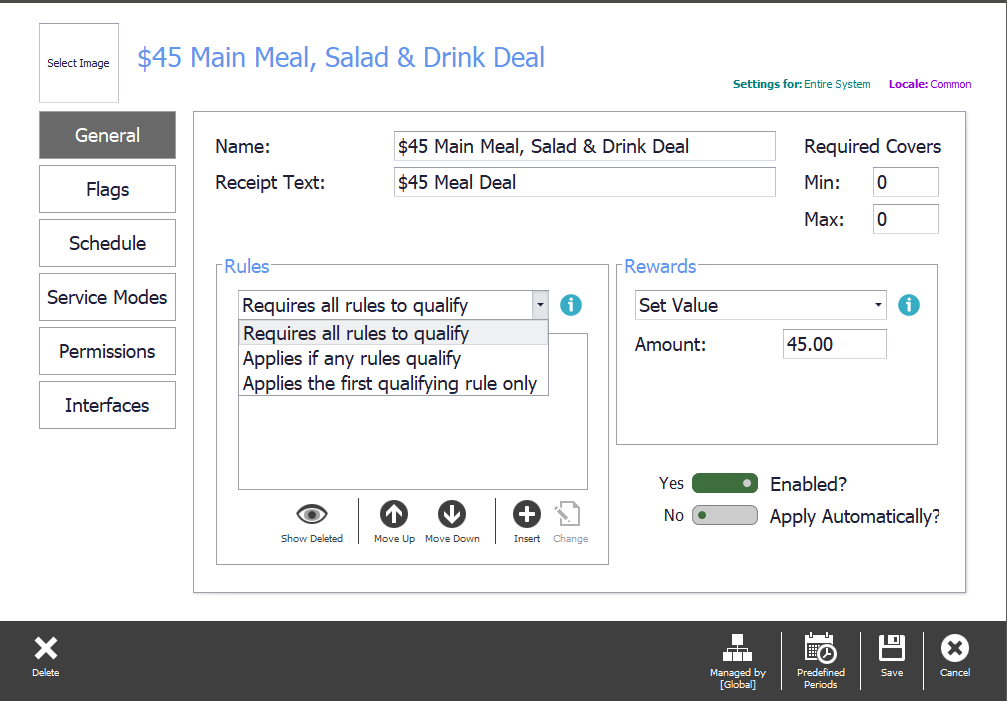Choose Requires all rules to qualify option
This screenshot has height=701, width=1007.
tap(393, 333)
